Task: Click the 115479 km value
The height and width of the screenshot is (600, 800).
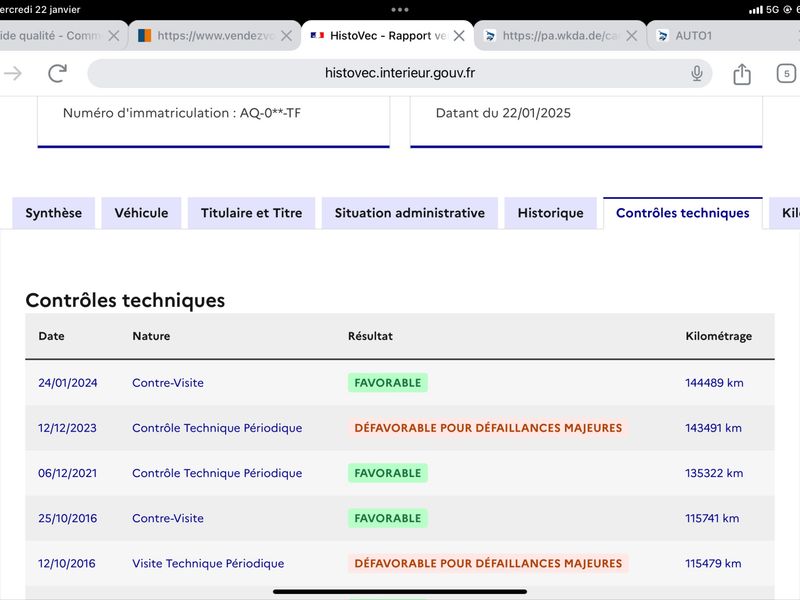Action: point(713,564)
